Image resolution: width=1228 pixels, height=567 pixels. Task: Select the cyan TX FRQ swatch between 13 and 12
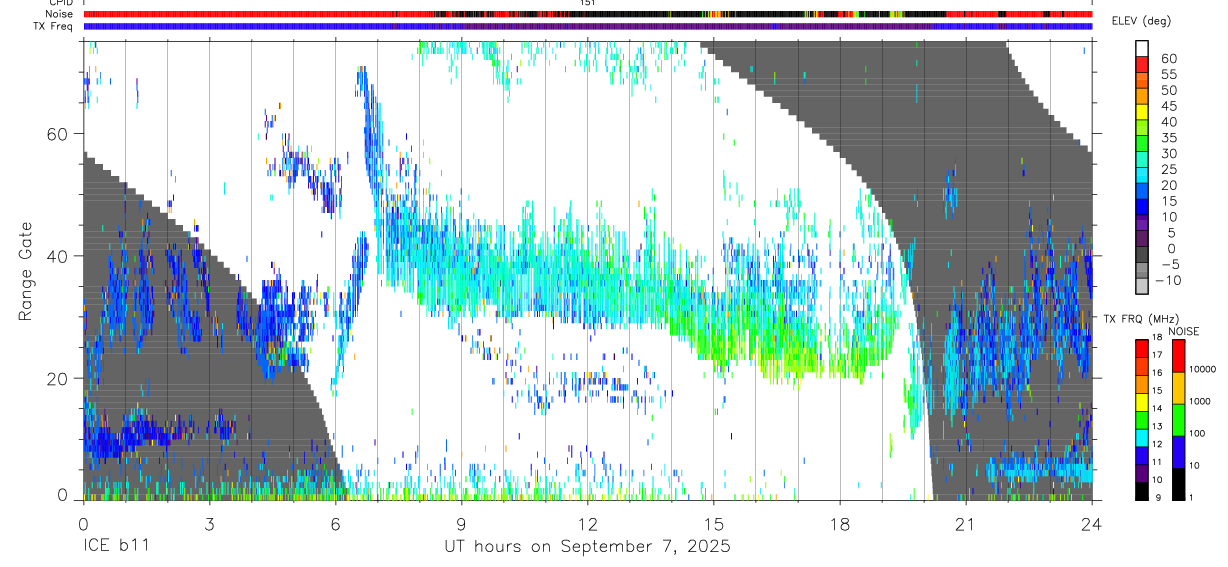point(1142,436)
